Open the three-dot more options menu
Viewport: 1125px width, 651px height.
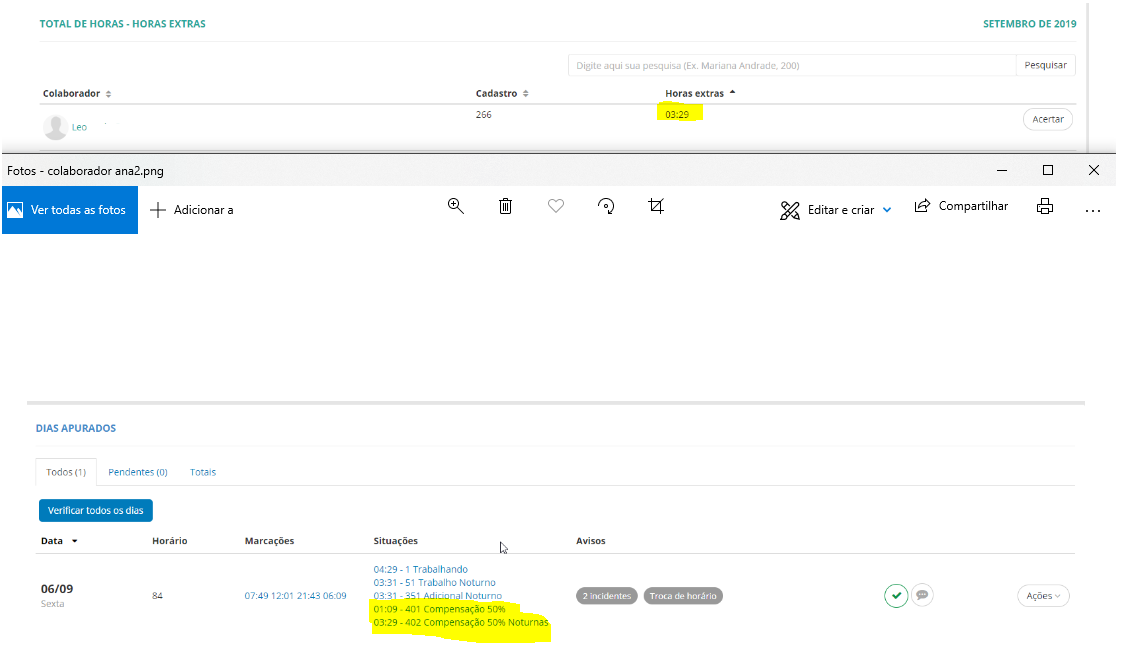[1092, 209]
